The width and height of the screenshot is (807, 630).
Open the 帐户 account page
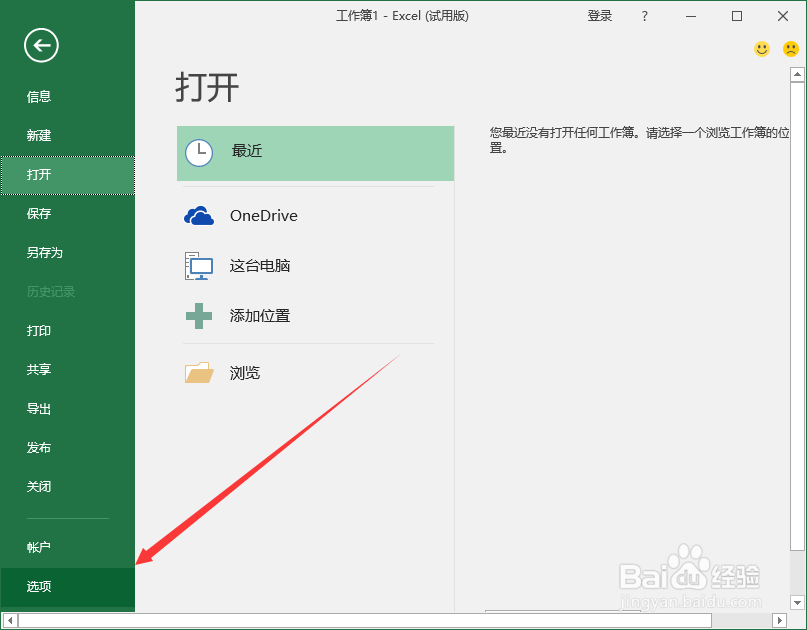tap(39, 547)
